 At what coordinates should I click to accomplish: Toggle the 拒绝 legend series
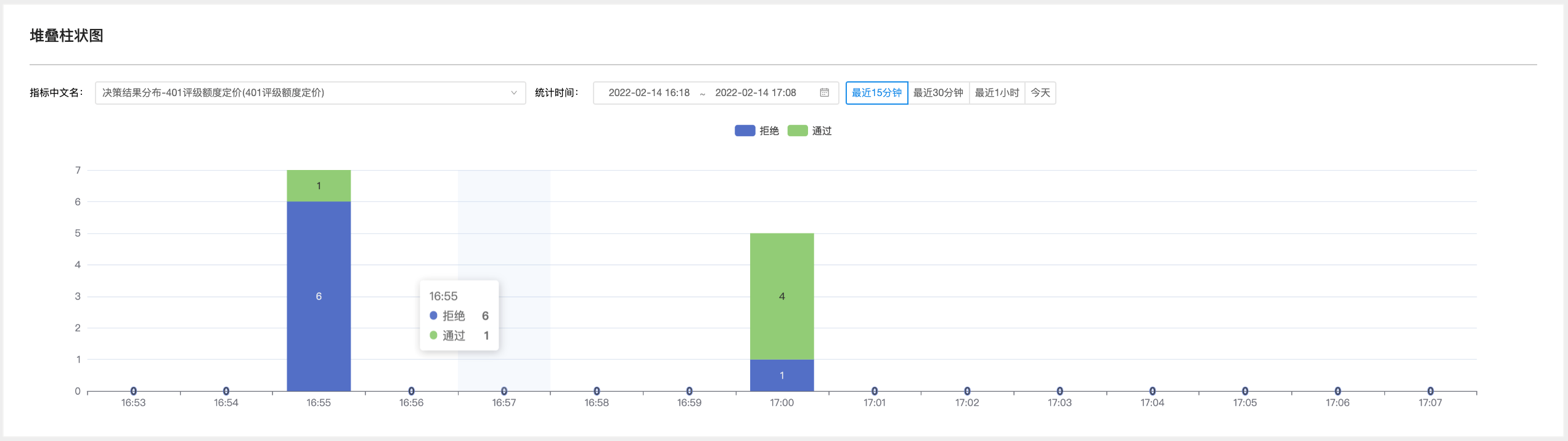[x=757, y=131]
